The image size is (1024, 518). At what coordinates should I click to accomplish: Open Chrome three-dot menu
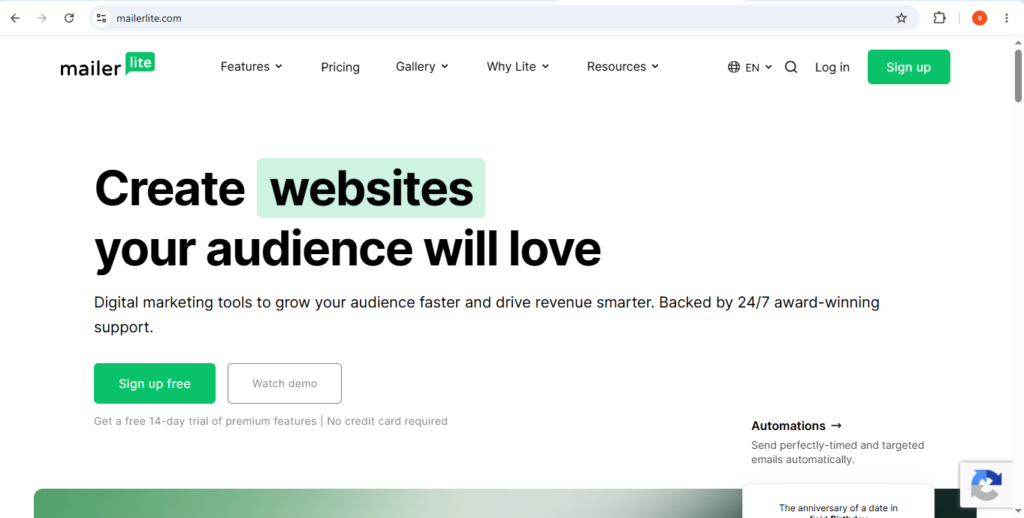(x=1006, y=18)
